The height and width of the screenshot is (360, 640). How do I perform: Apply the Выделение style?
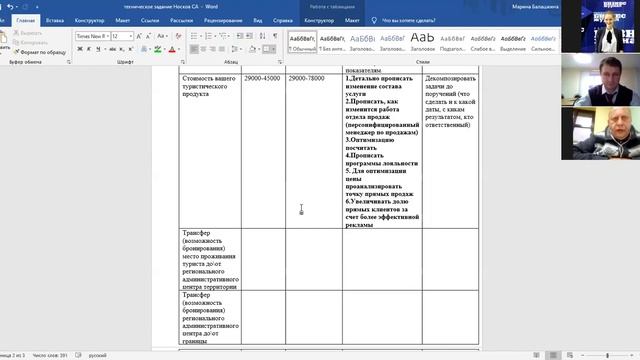coord(513,42)
